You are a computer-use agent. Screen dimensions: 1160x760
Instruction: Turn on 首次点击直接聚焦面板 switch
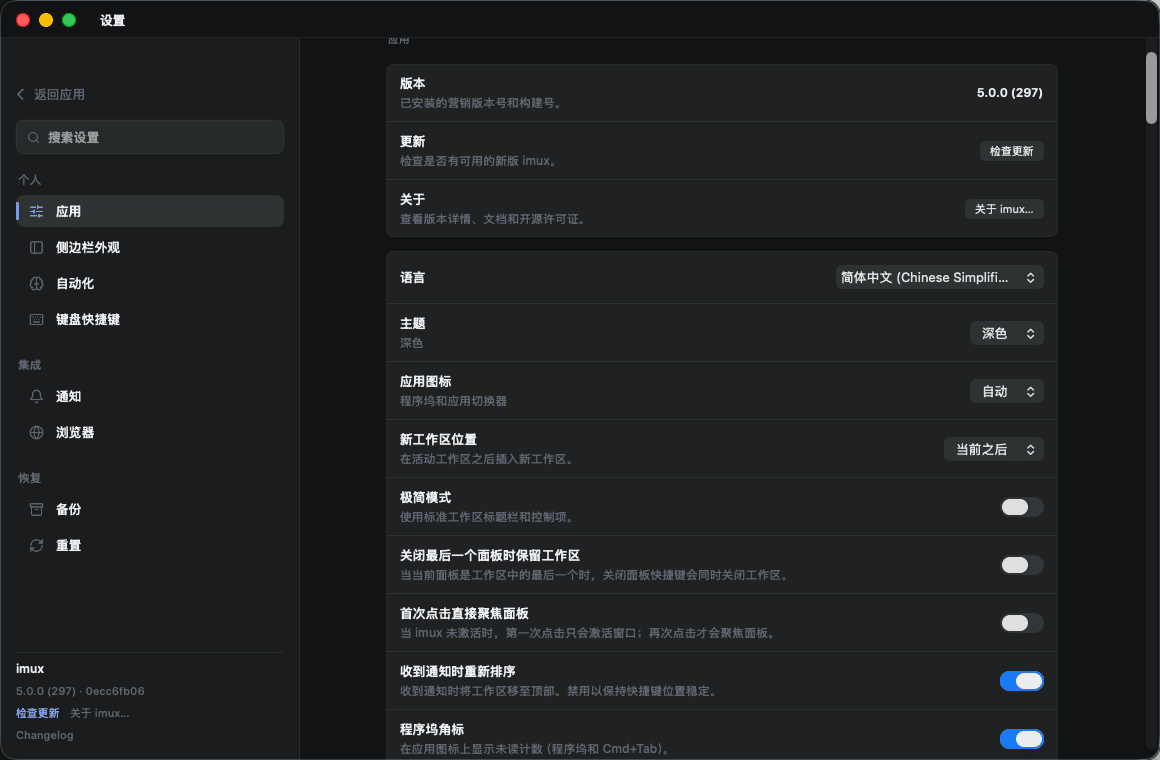click(x=1022, y=623)
